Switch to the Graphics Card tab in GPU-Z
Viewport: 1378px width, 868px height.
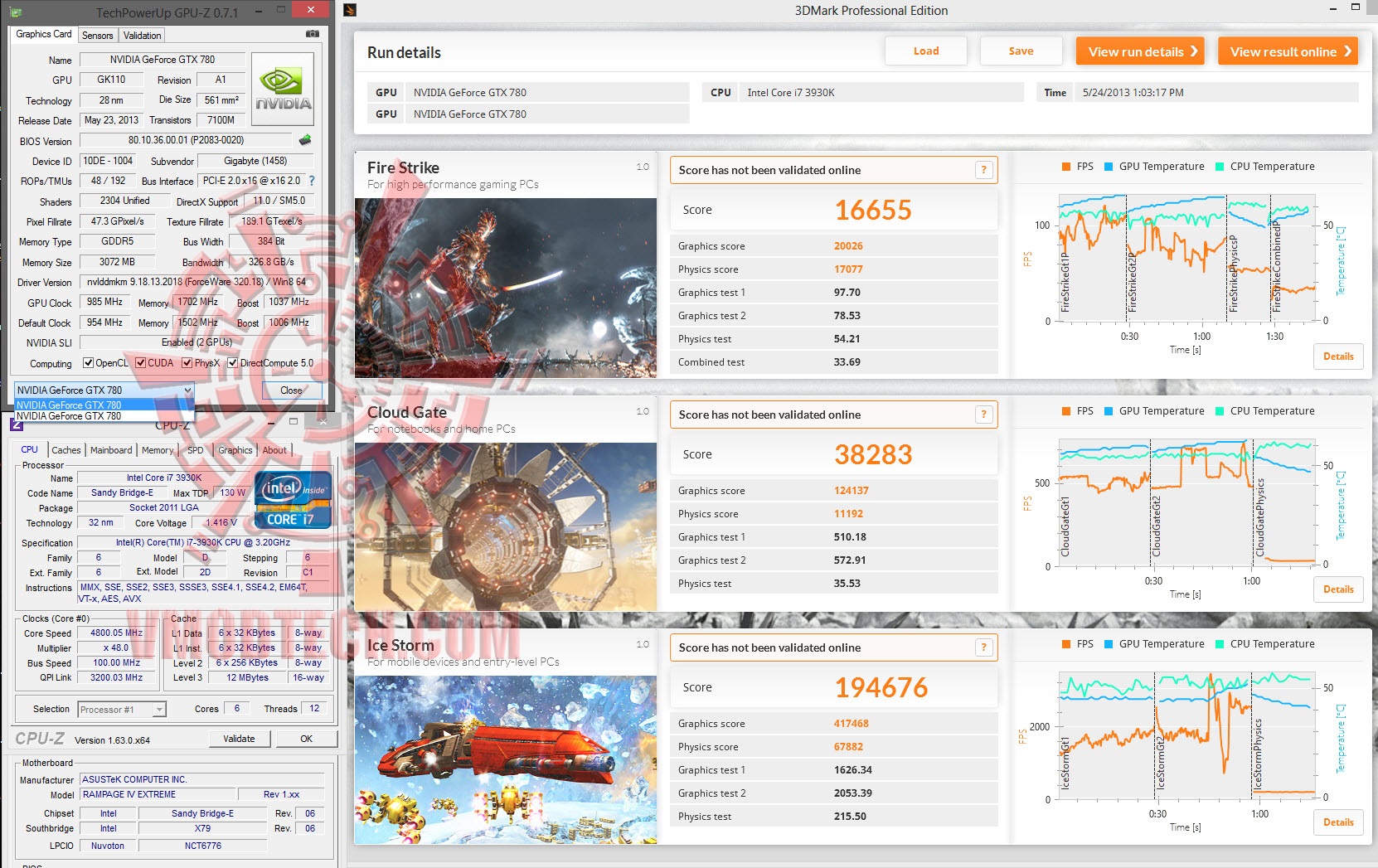[44, 34]
